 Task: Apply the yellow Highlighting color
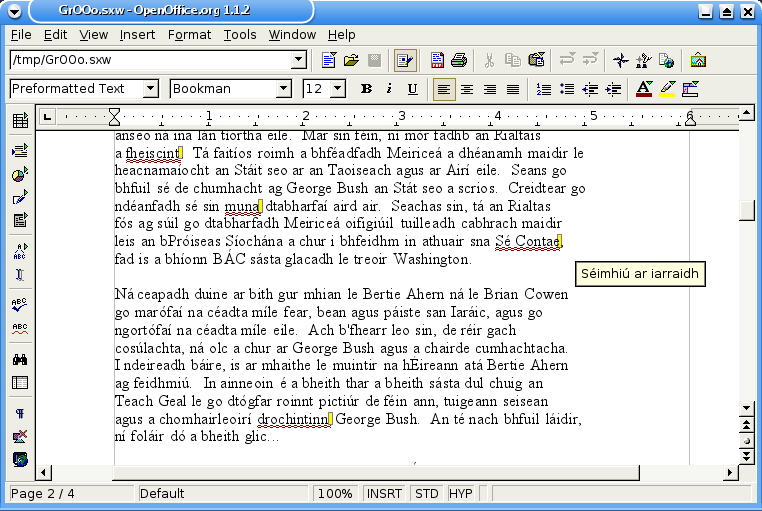tap(667, 89)
